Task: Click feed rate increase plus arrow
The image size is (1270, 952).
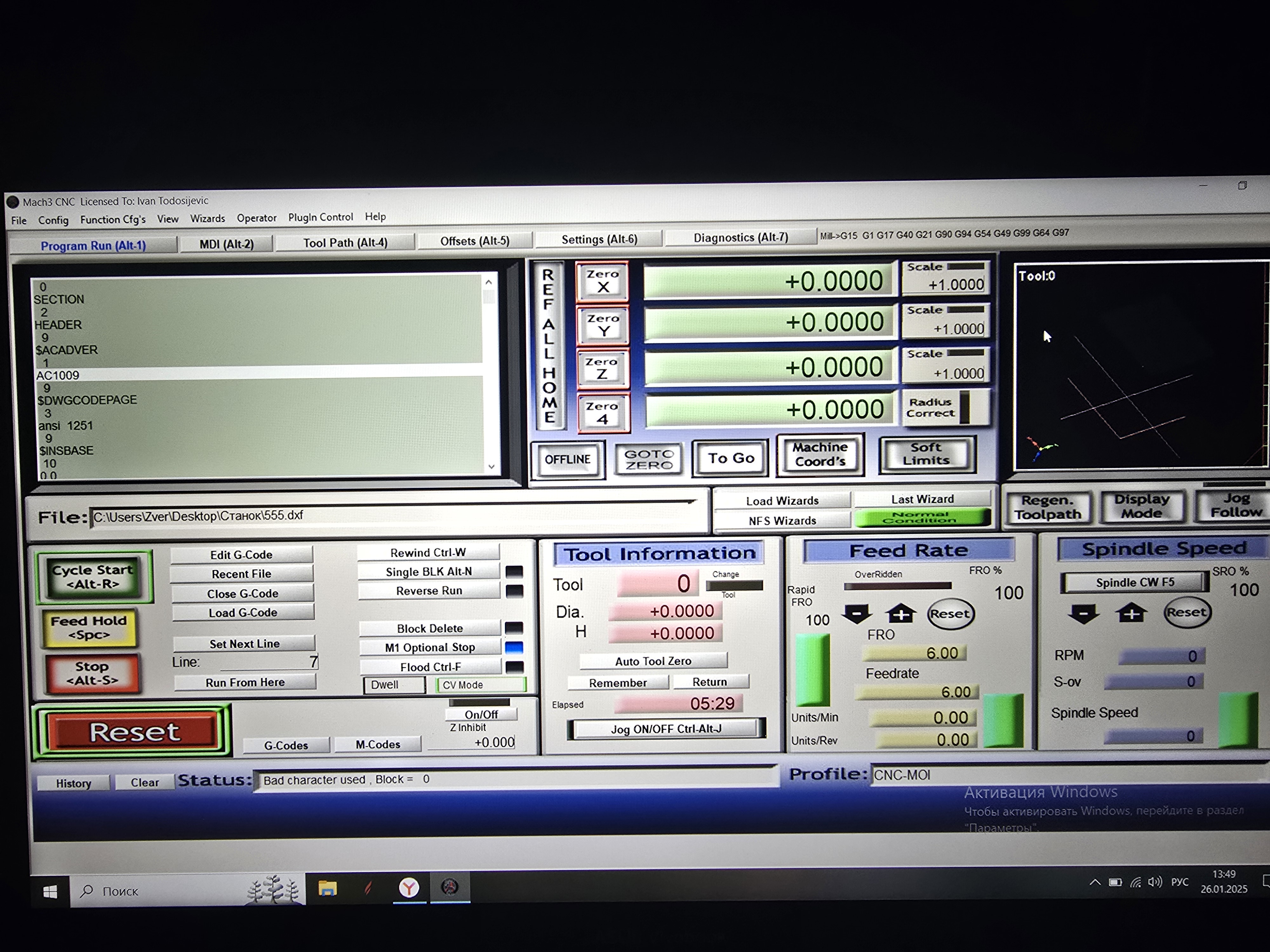Action: click(x=901, y=613)
